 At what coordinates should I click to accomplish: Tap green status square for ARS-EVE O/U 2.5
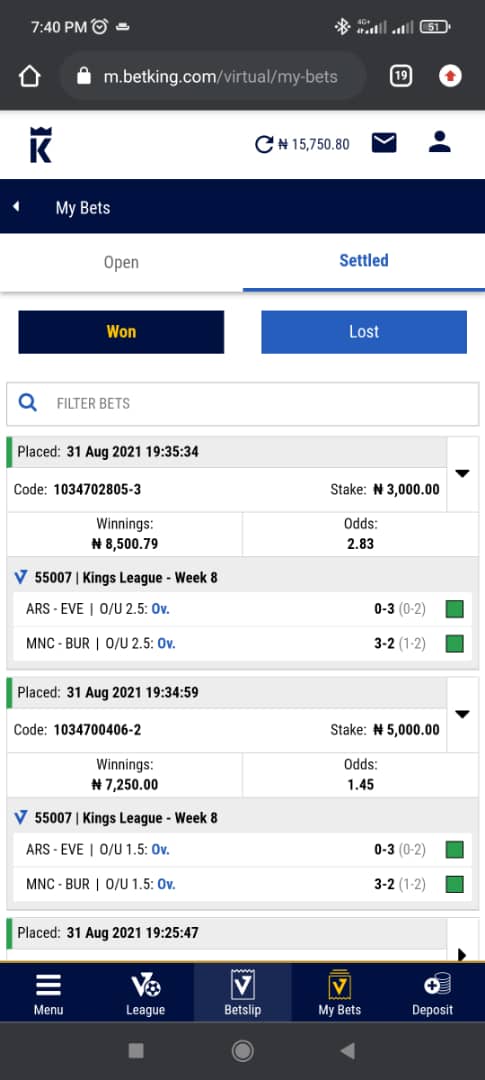455,609
